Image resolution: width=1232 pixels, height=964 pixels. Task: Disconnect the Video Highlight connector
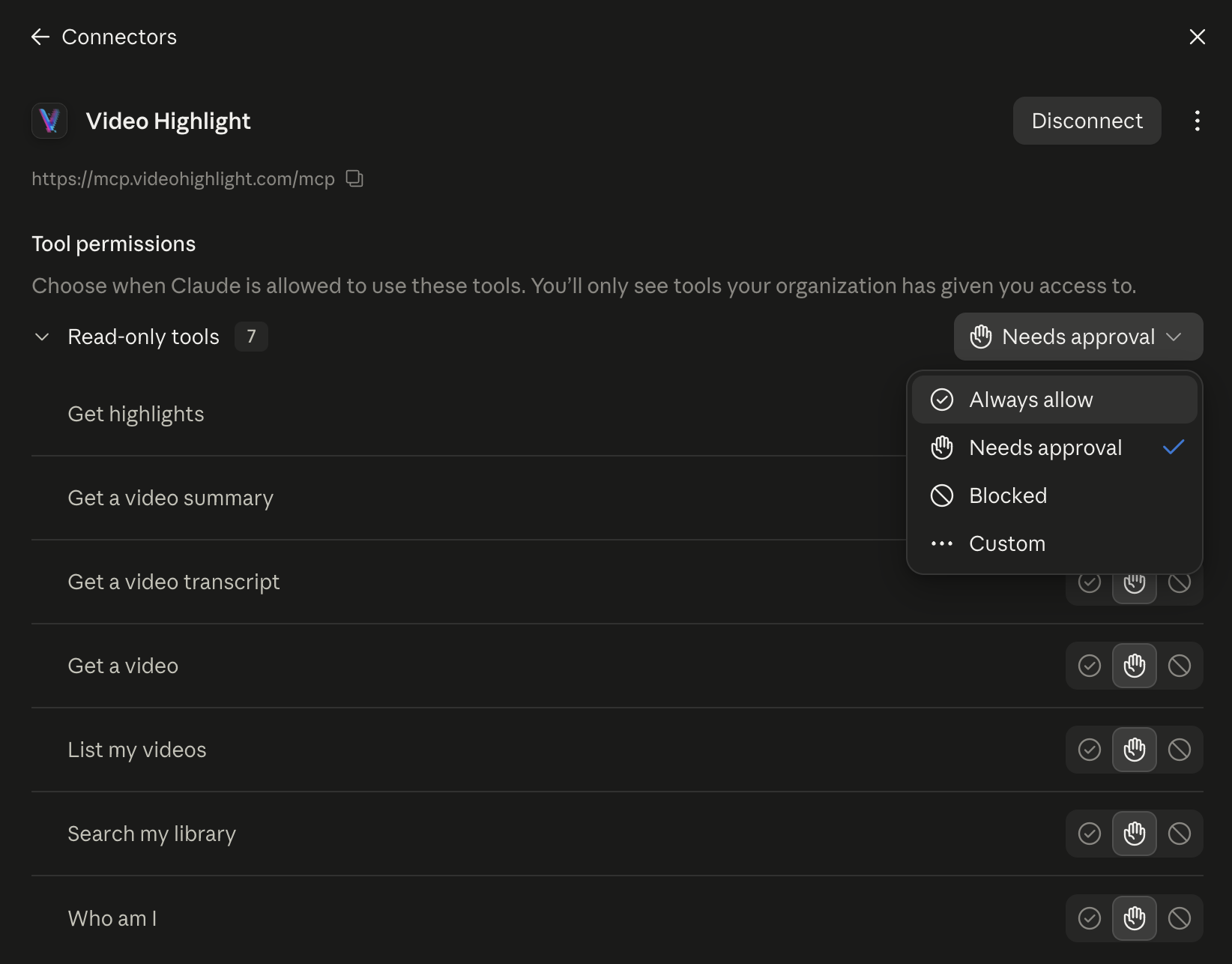pos(1087,121)
